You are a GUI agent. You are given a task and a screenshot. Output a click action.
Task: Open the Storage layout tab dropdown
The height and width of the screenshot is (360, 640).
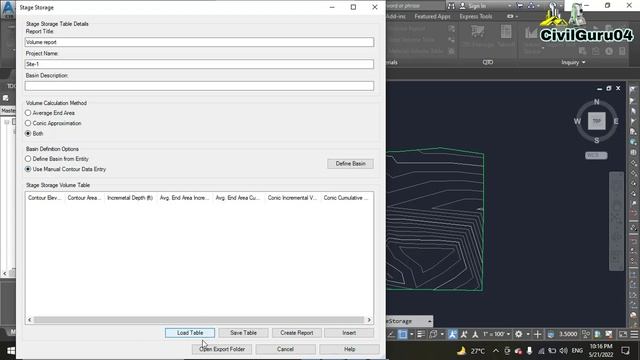429,321
